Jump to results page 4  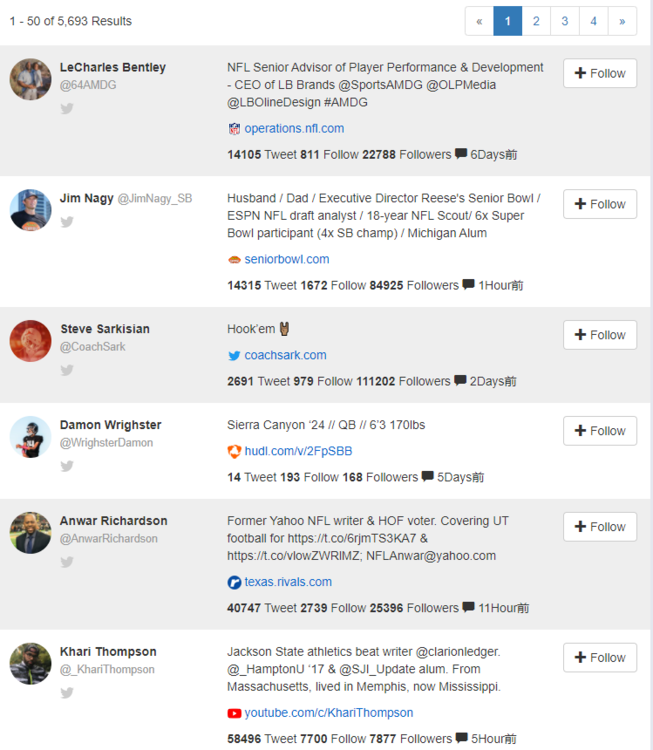pos(593,21)
